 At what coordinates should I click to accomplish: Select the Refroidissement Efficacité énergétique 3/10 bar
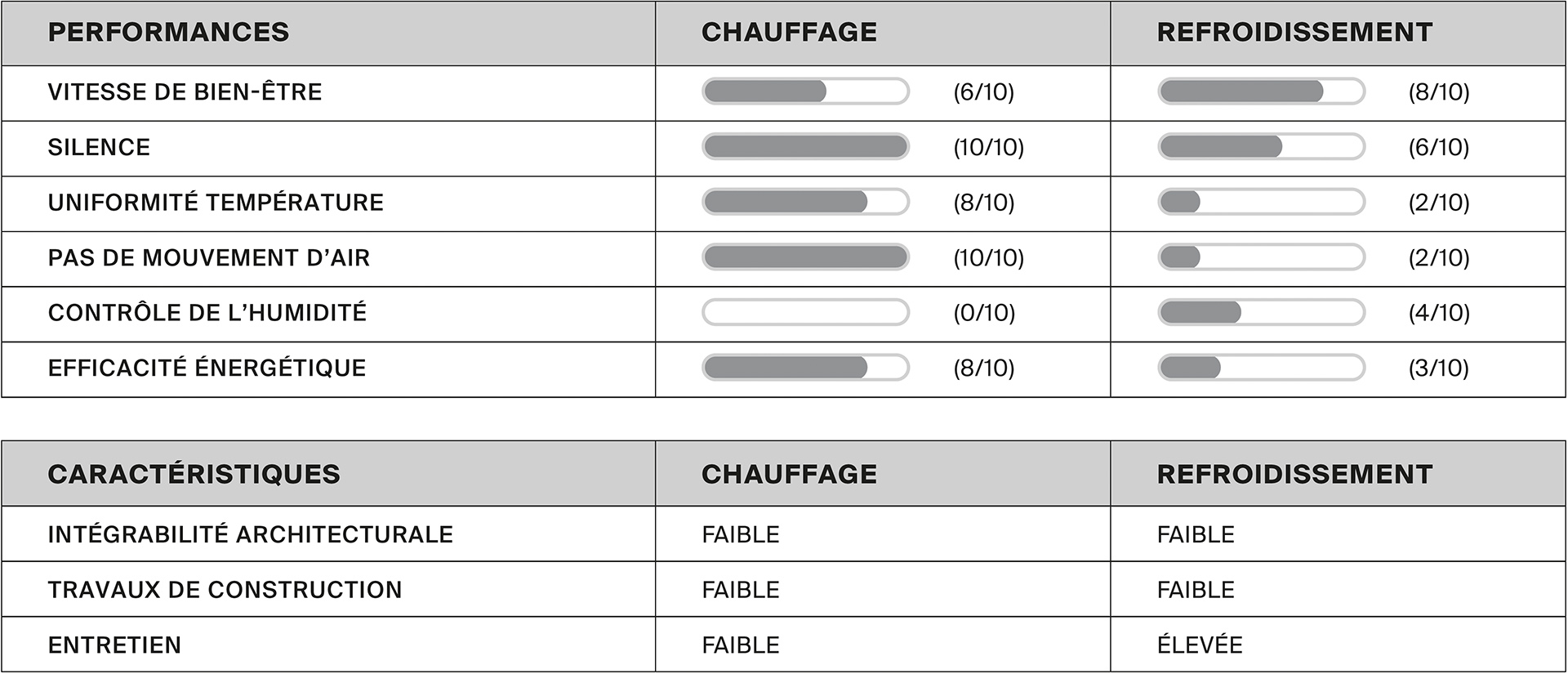[1261, 368]
